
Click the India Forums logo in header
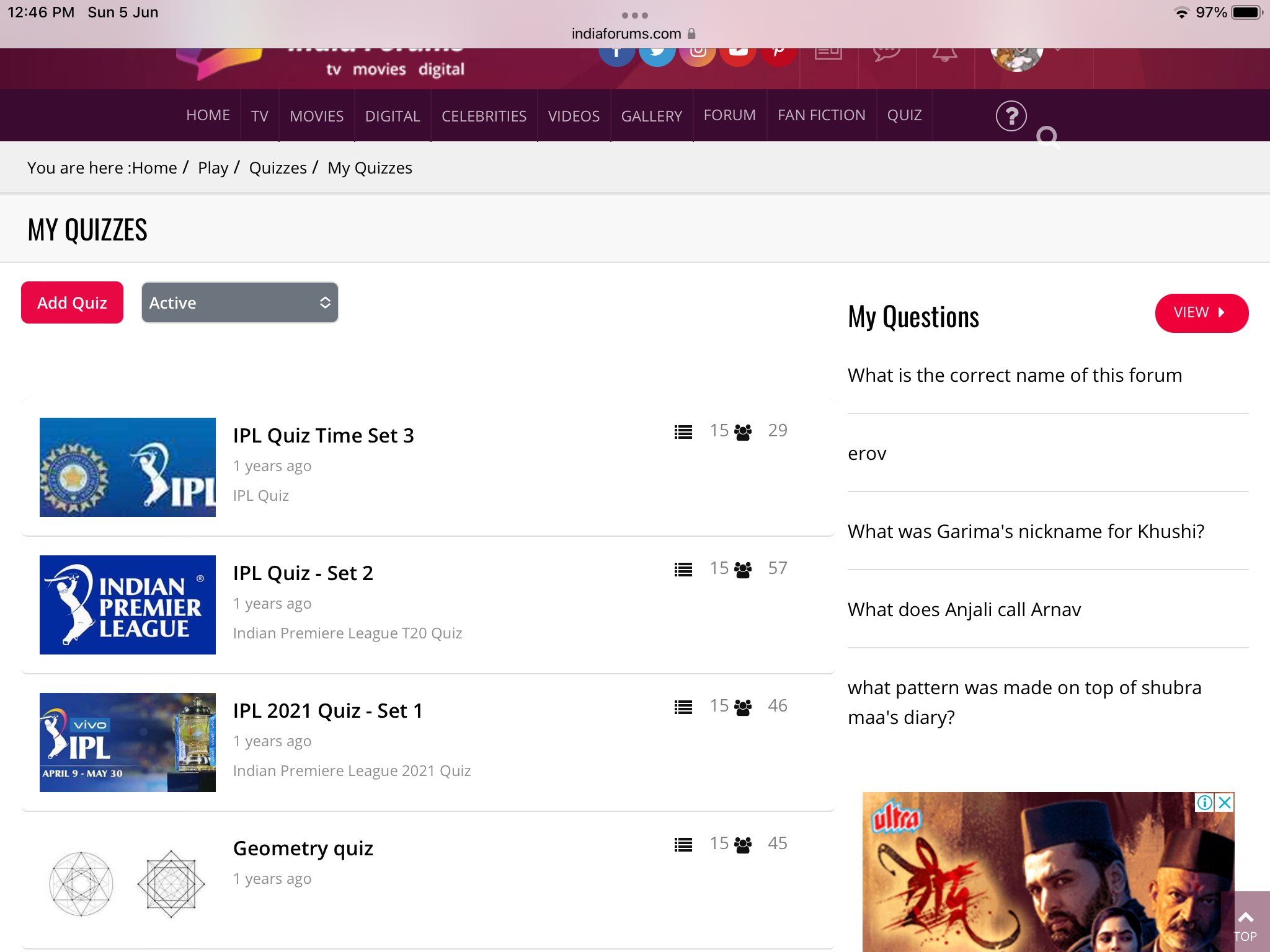[320, 63]
